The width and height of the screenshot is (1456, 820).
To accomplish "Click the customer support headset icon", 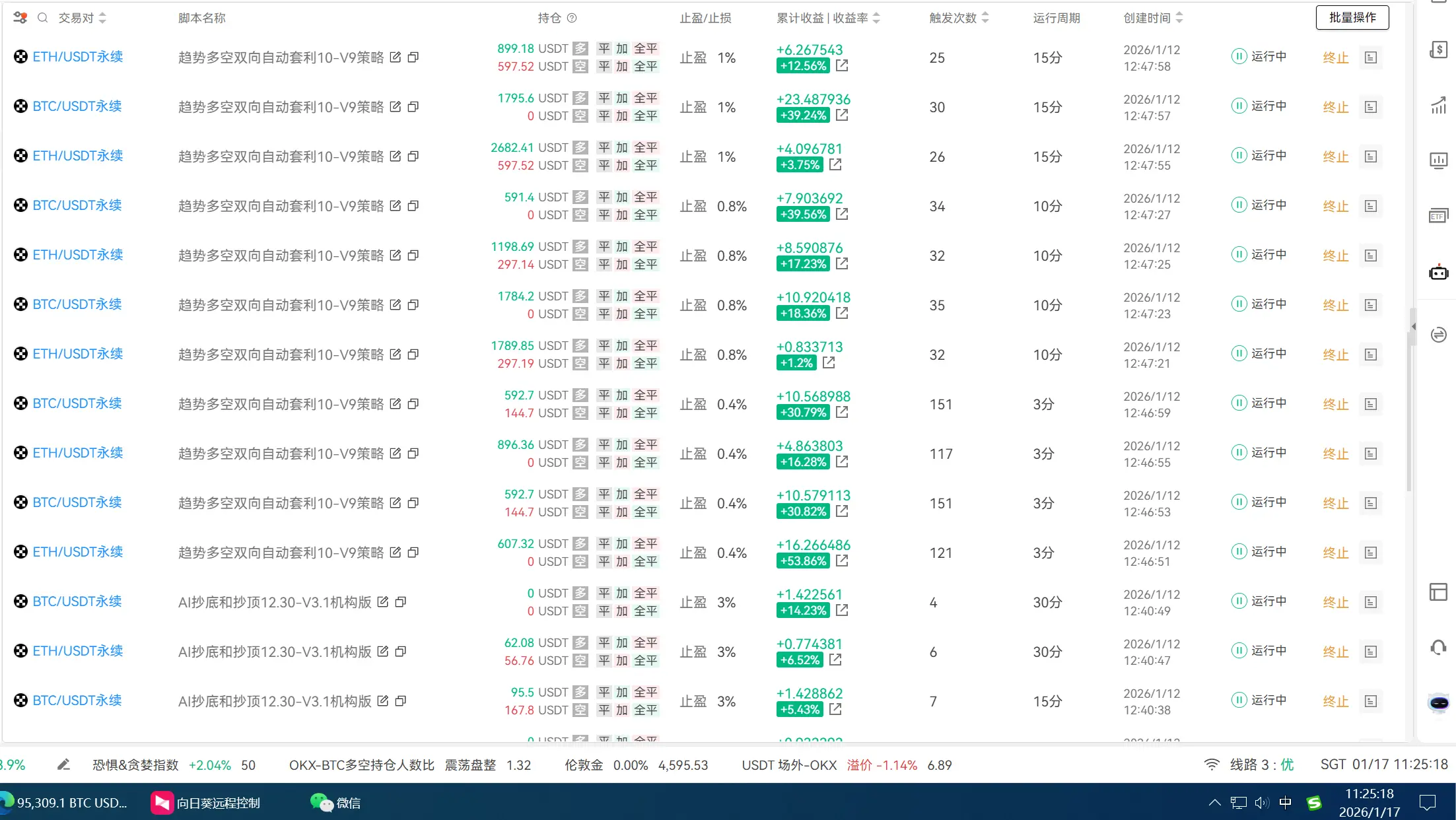I will [1438, 648].
